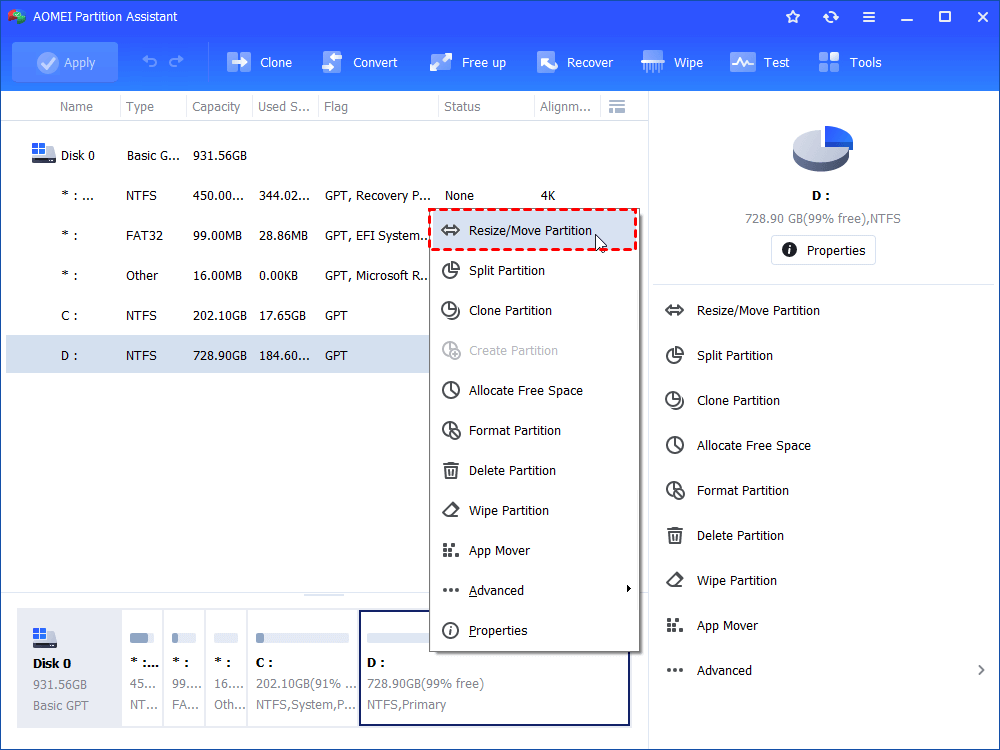Select Disk 0 block in disk map

[69, 668]
